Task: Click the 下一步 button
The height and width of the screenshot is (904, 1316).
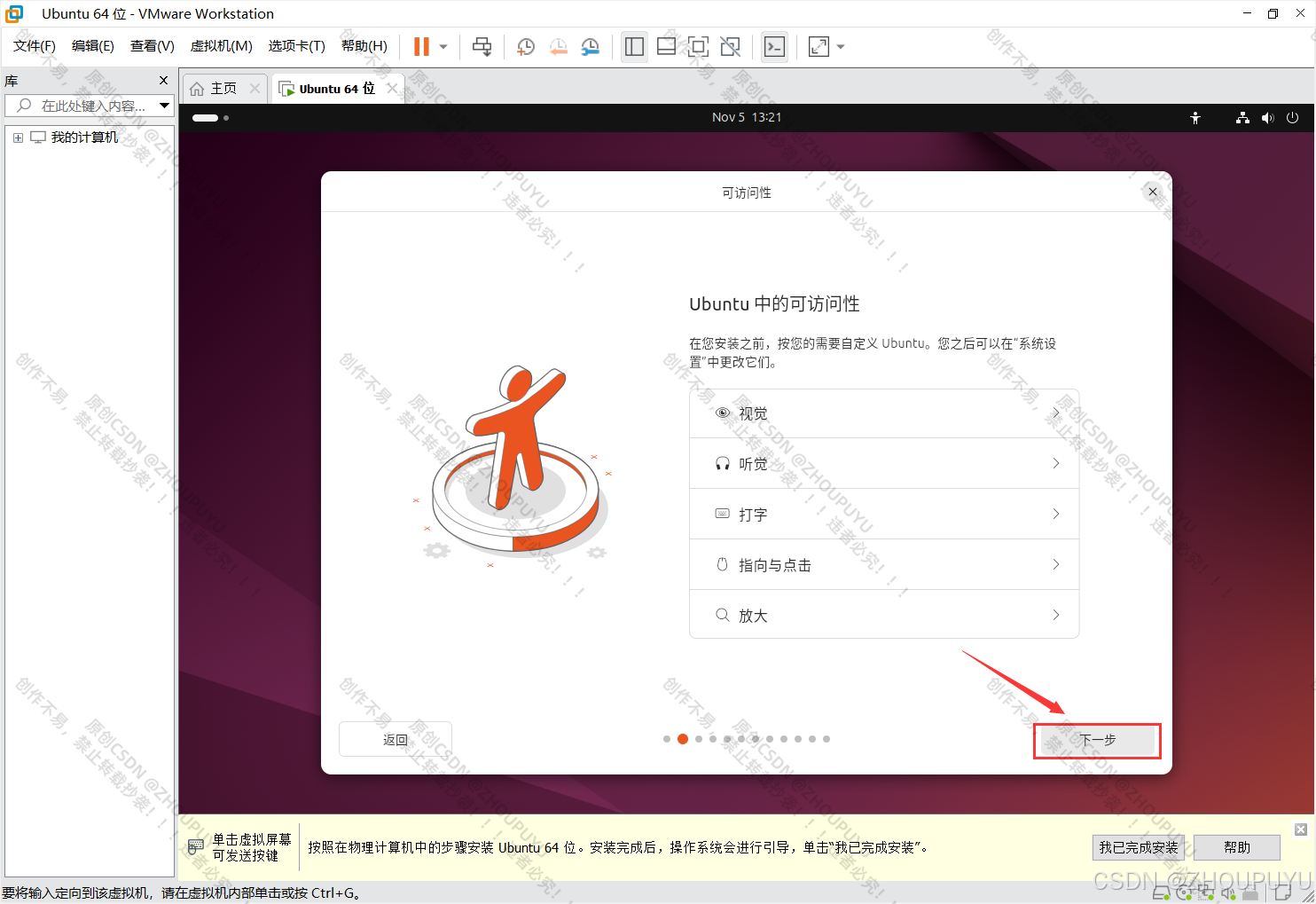Action: tap(1097, 740)
